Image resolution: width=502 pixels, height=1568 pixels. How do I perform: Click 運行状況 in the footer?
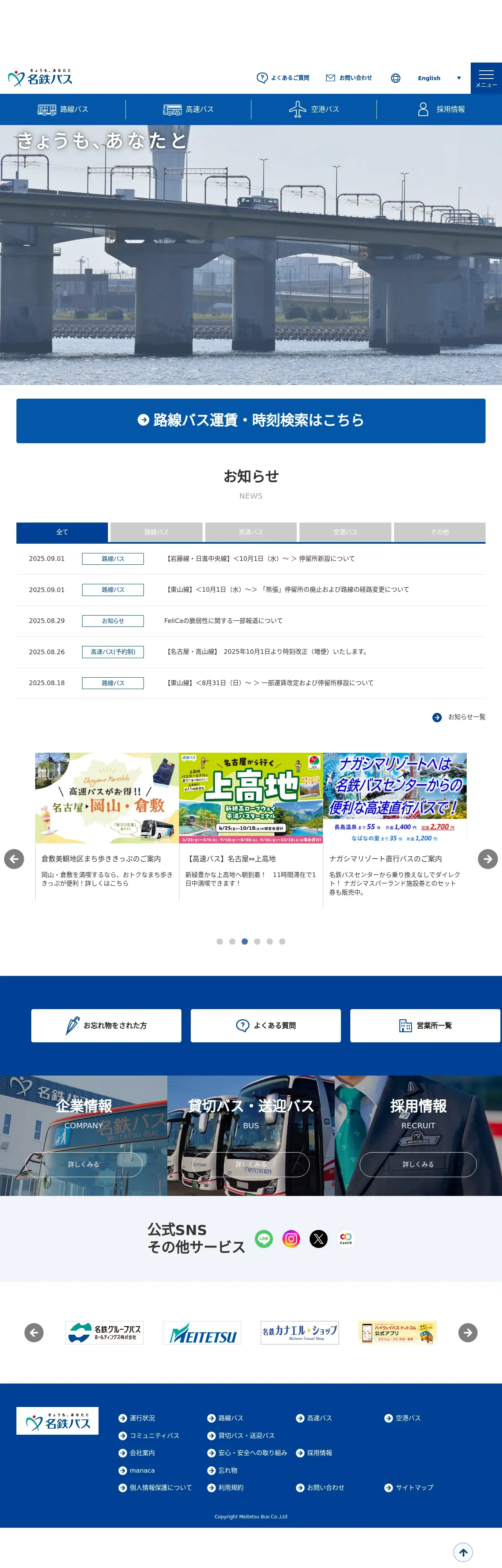pyautogui.click(x=137, y=1418)
